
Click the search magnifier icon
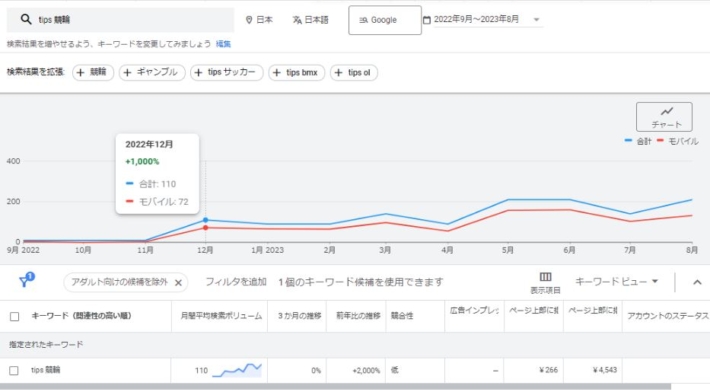26,19
